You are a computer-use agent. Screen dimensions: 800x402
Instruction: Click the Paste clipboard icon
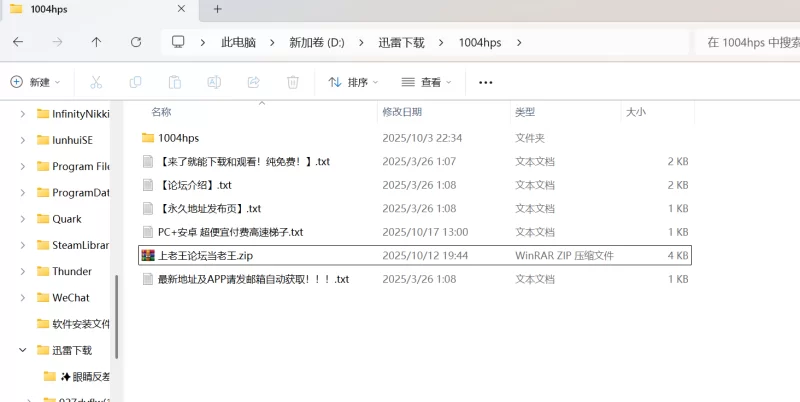pos(174,82)
